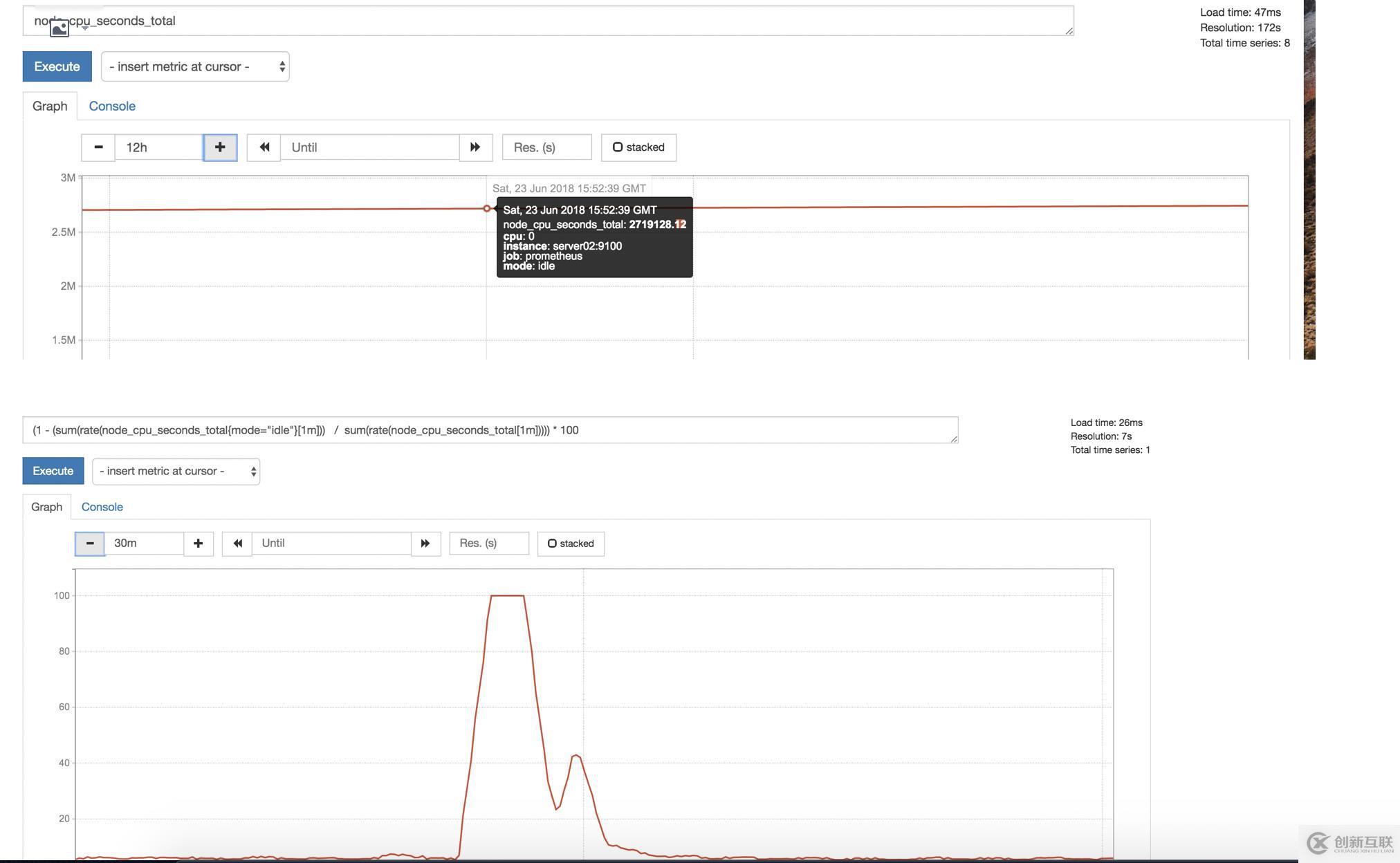
Task: Click the Execute button for bottom query
Action: 53,470
